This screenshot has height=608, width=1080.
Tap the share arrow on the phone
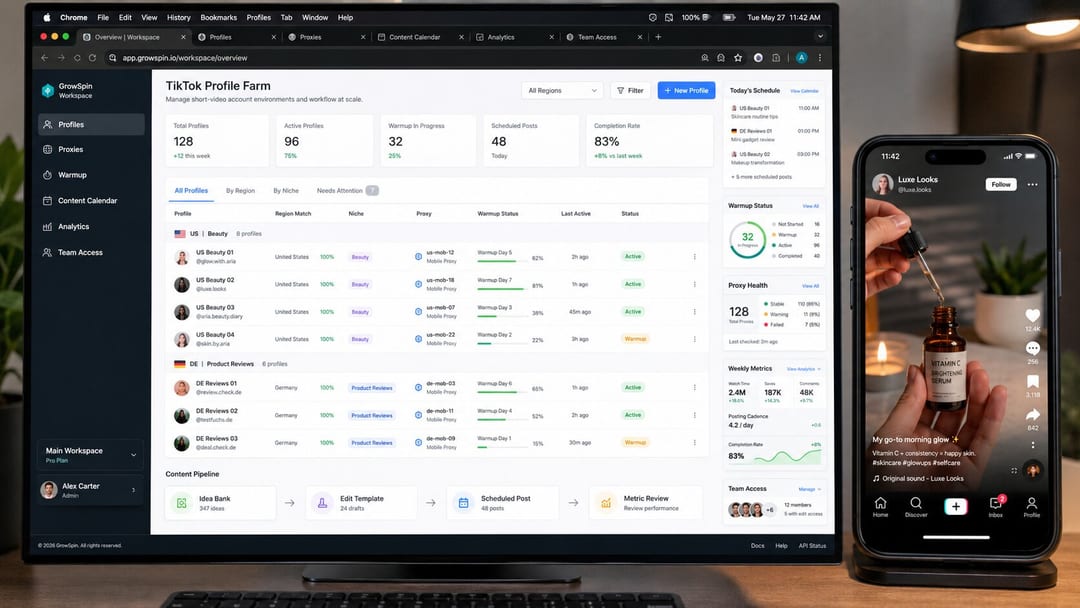[x=1032, y=415]
